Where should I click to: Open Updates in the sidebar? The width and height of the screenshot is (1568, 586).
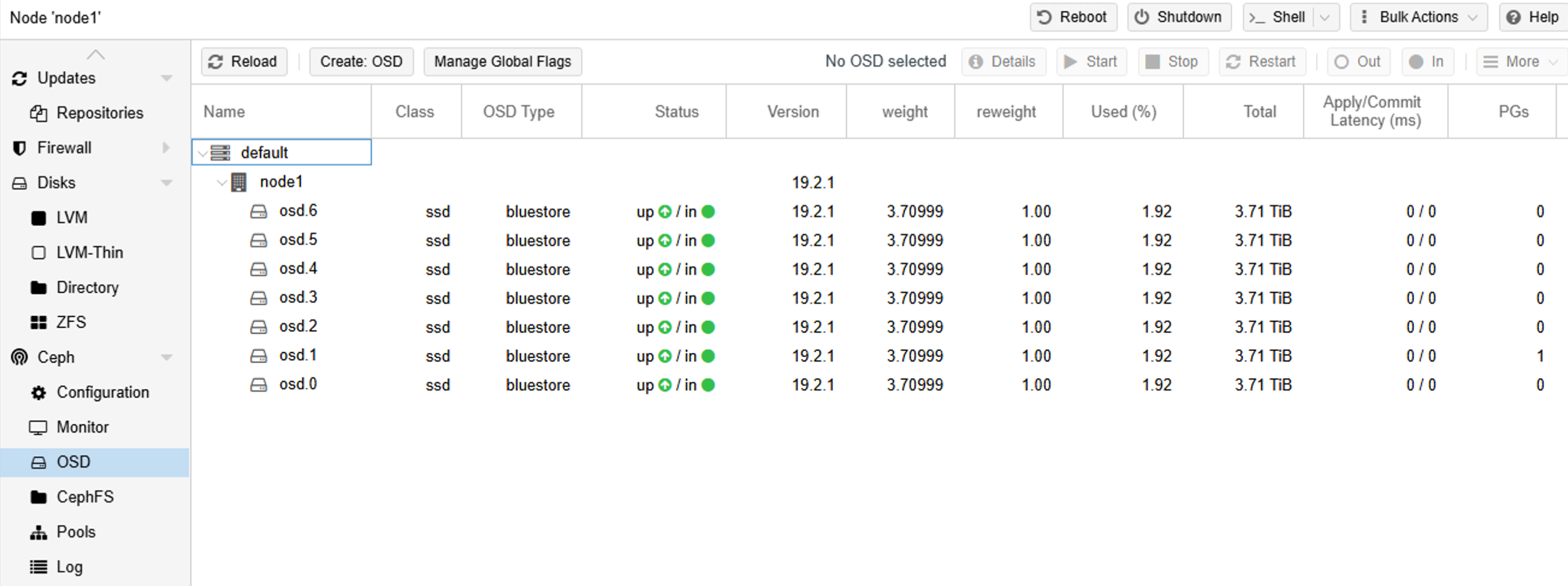click(x=66, y=78)
